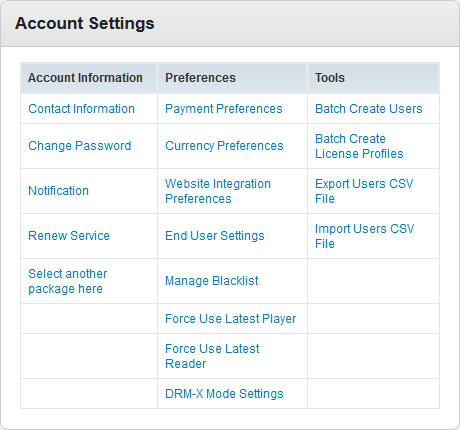Click the Tools column header
This screenshot has height=430, width=460.
pos(330,78)
